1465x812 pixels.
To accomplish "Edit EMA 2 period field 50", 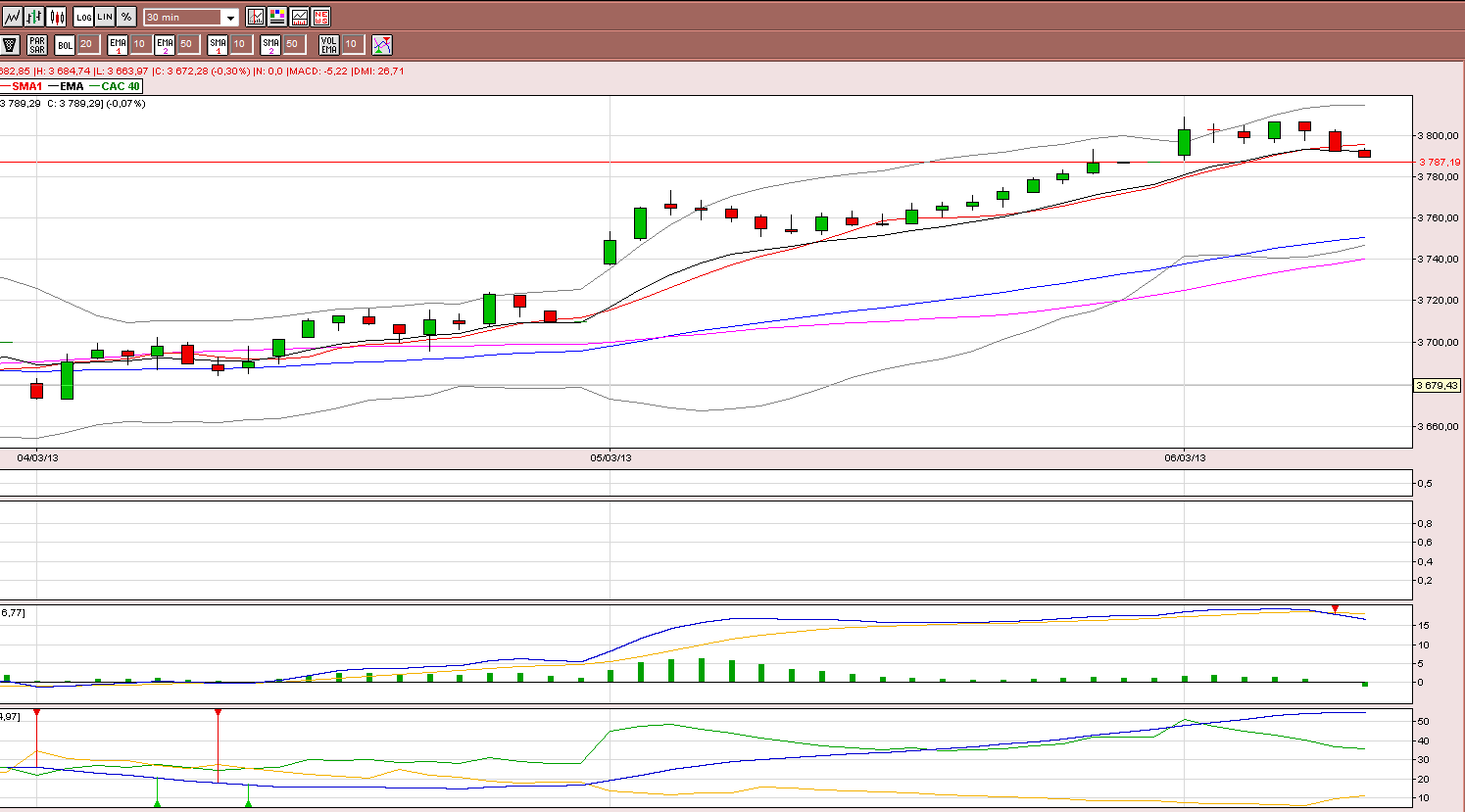I will pyautogui.click(x=188, y=44).
